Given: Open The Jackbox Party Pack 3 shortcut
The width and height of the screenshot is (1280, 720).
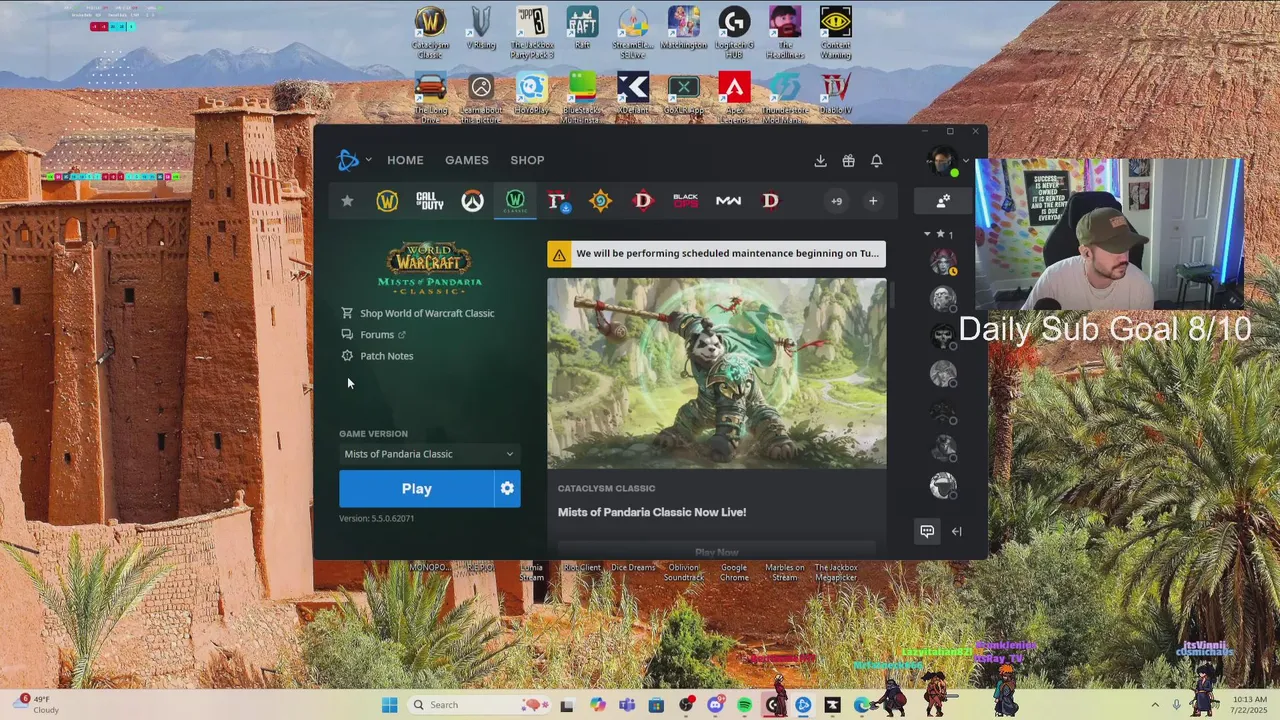Looking at the screenshot, I should [x=532, y=33].
